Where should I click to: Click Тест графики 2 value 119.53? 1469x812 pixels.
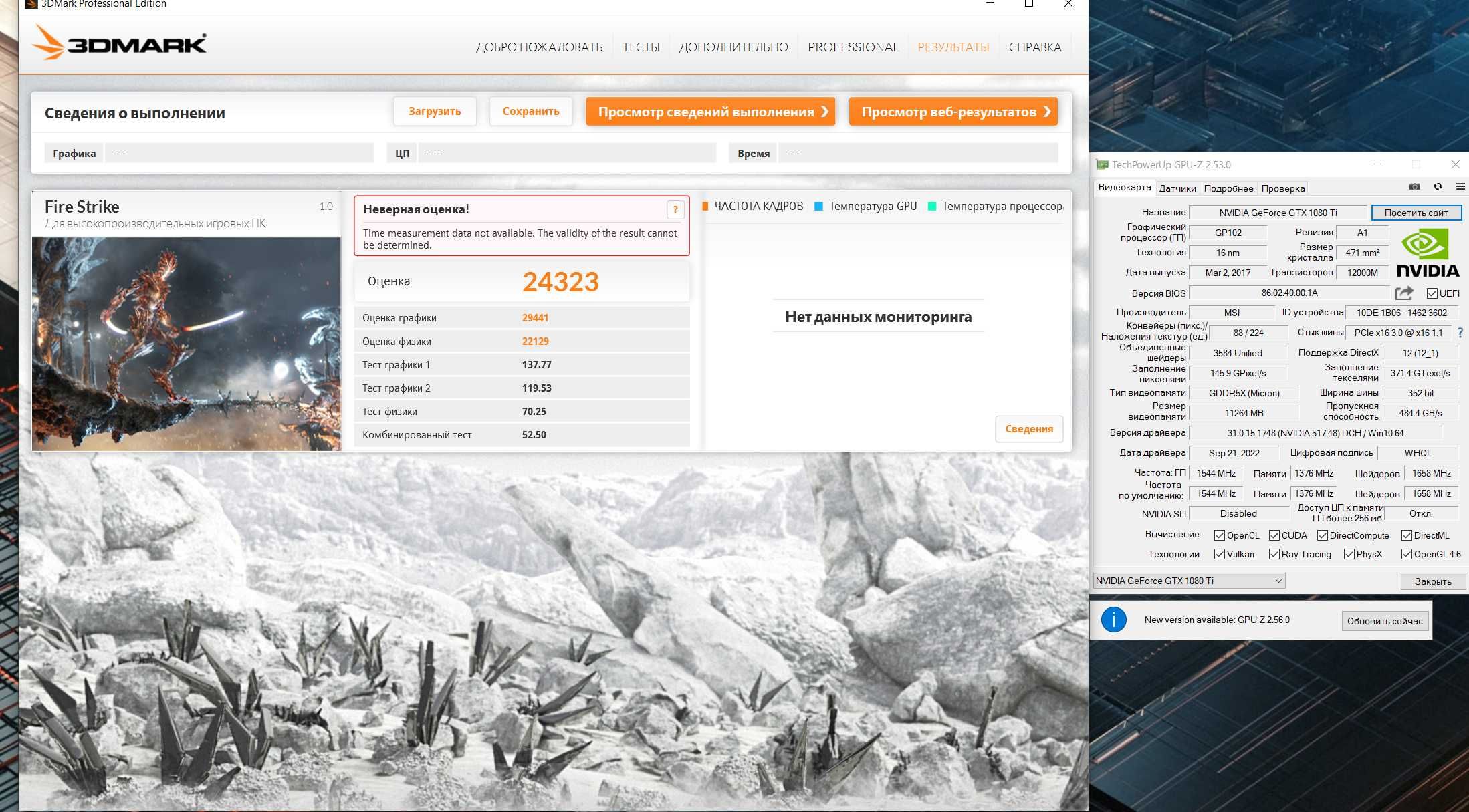(x=536, y=388)
